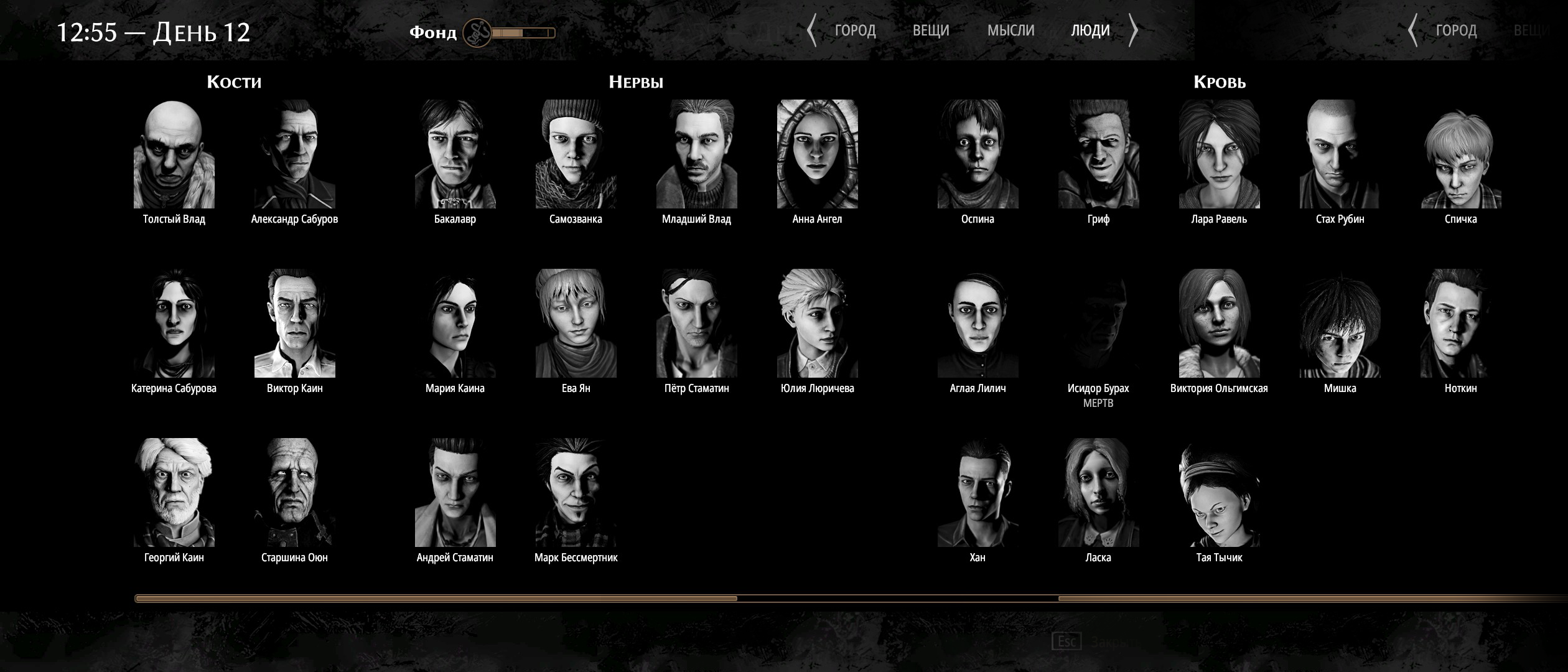This screenshot has width=1568, height=672.
Task: Go to previous tab with left chevron
Action: click(x=811, y=30)
